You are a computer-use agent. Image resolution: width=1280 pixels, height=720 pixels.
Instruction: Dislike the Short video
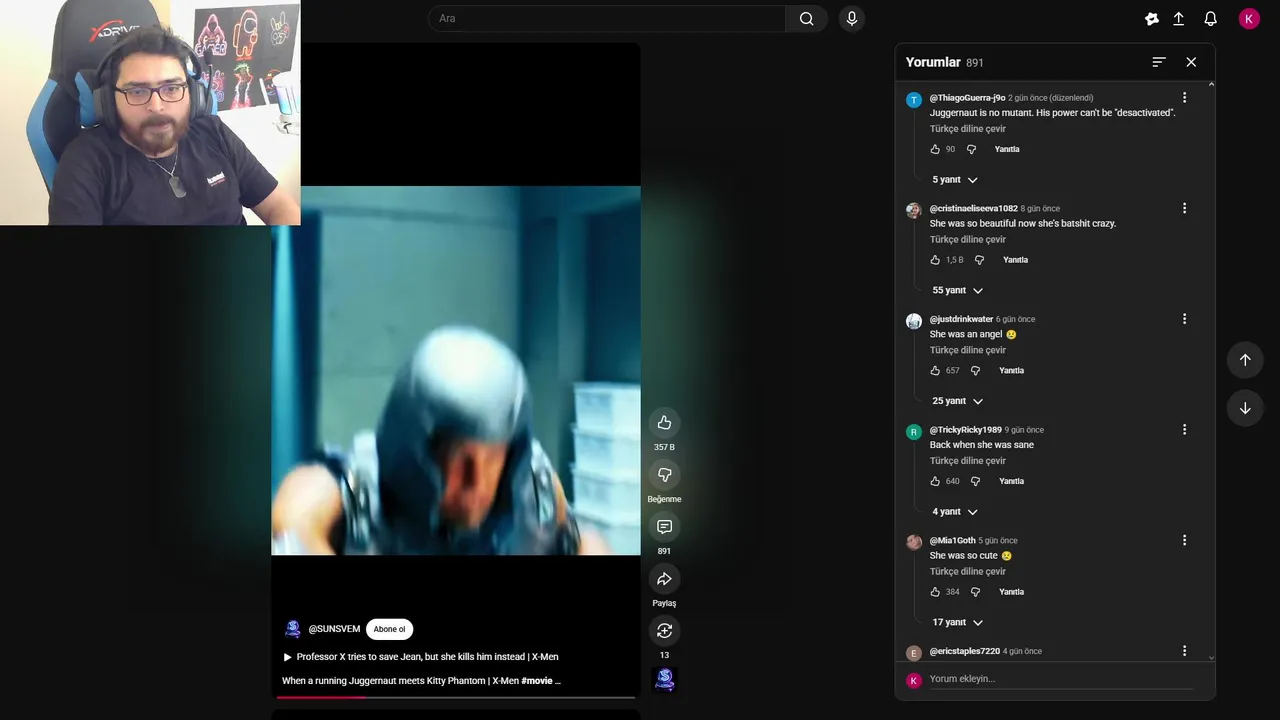click(x=664, y=474)
